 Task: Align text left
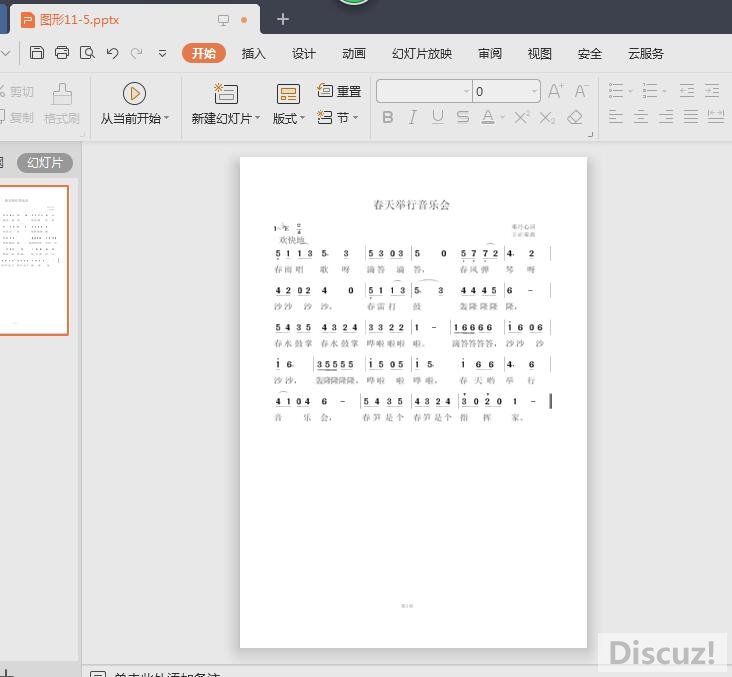[616, 116]
